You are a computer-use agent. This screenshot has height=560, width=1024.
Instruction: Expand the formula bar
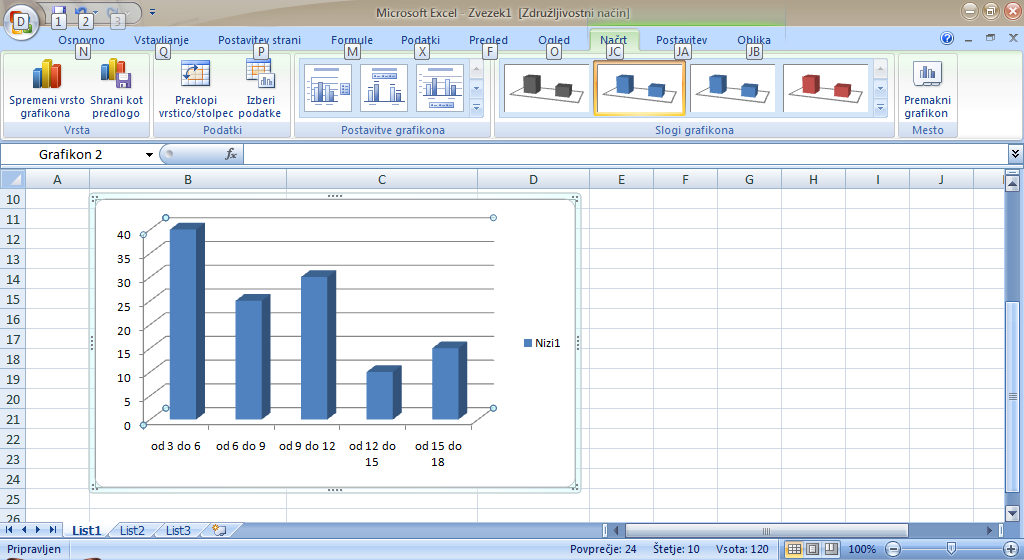[1015, 154]
